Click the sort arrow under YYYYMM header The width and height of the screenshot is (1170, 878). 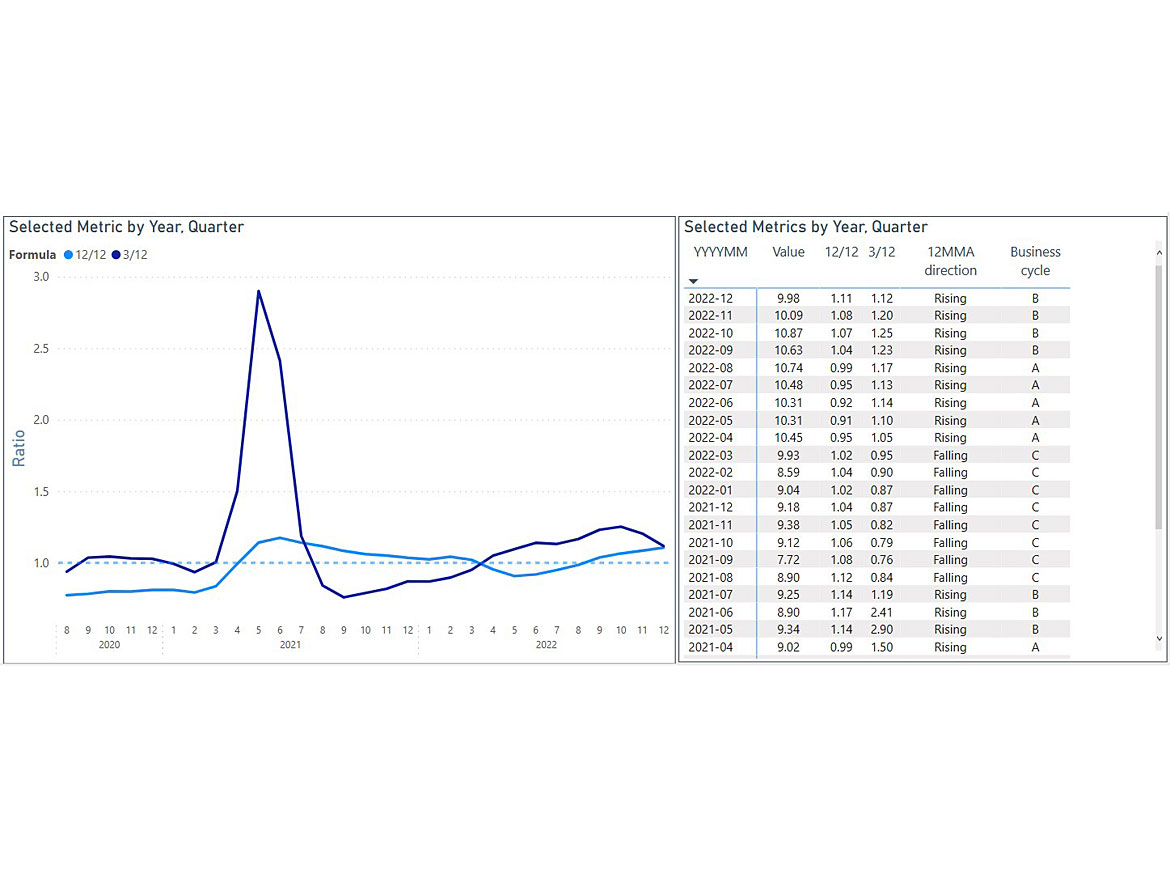(694, 282)
